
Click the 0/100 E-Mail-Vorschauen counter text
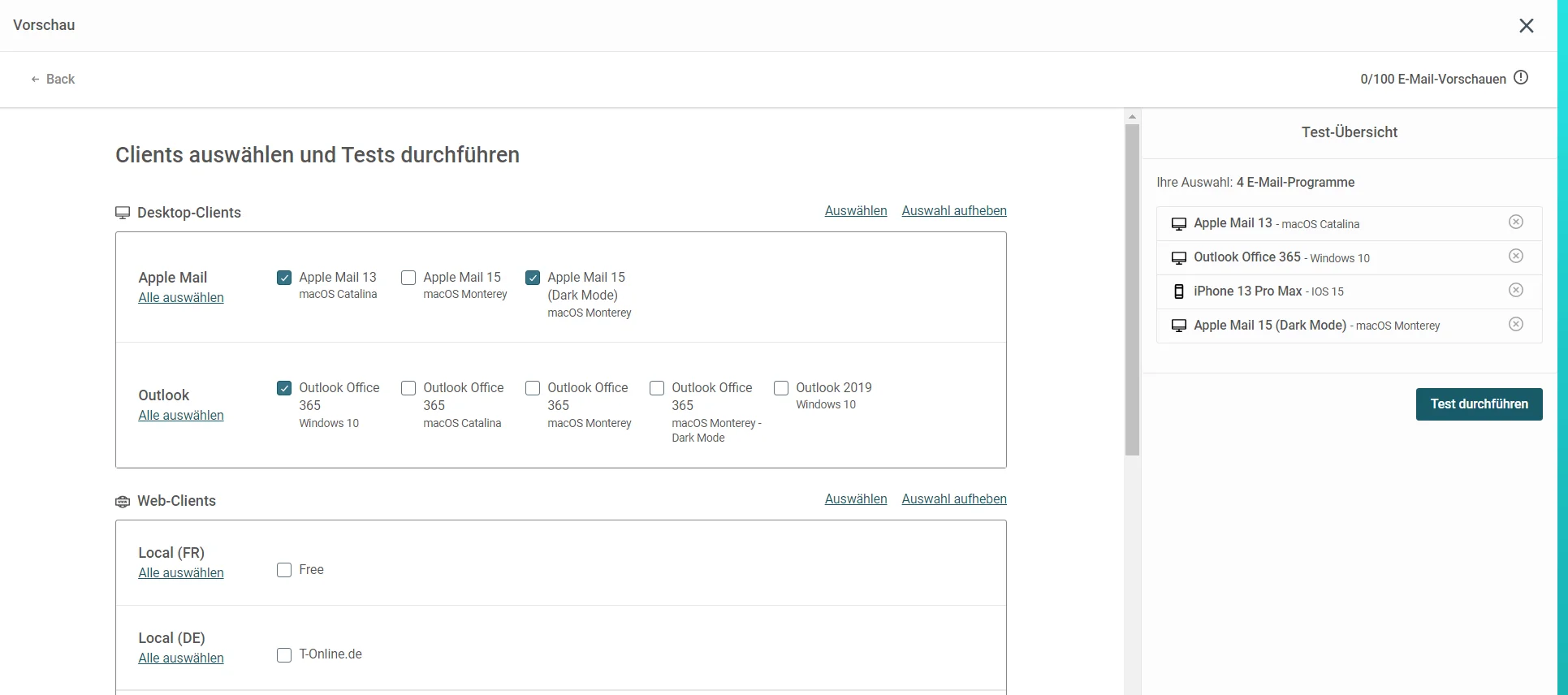pos(1433,79)
